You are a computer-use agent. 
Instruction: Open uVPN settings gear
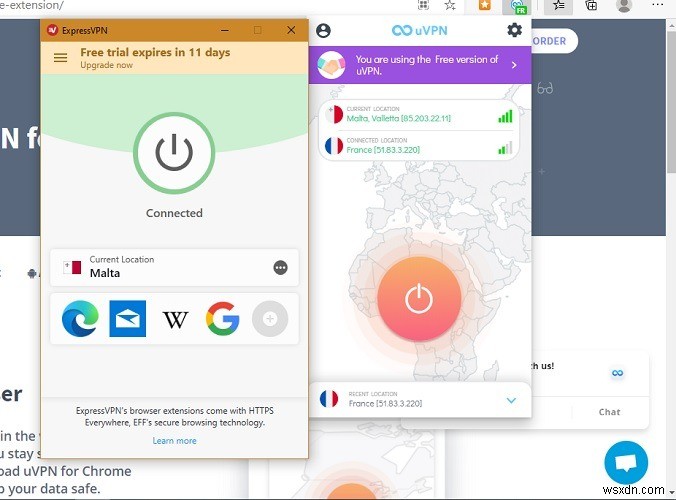(x=514, y=30)
